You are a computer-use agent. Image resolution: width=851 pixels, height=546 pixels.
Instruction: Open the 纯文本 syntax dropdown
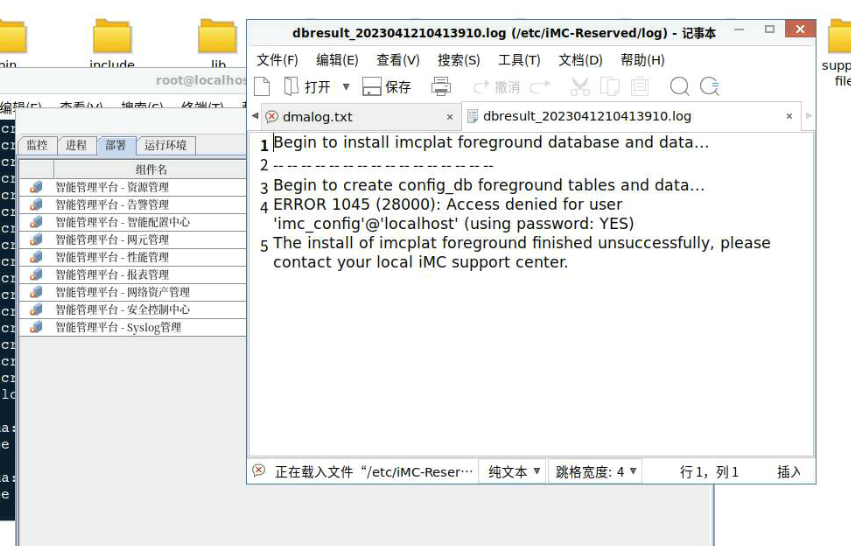pyautogui.click(x=513, y=472)
